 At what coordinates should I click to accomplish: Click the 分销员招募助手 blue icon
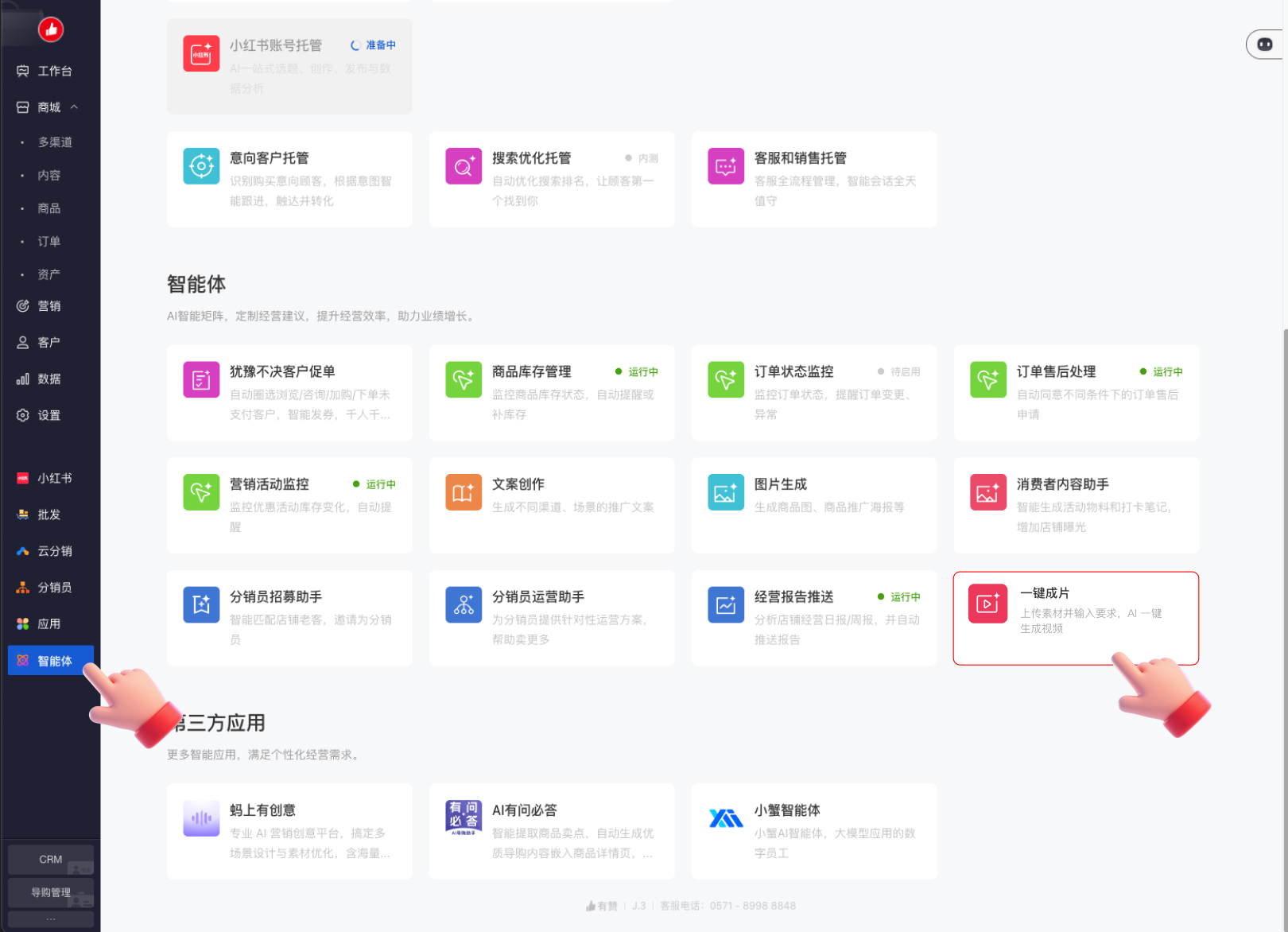coord(201,604)
